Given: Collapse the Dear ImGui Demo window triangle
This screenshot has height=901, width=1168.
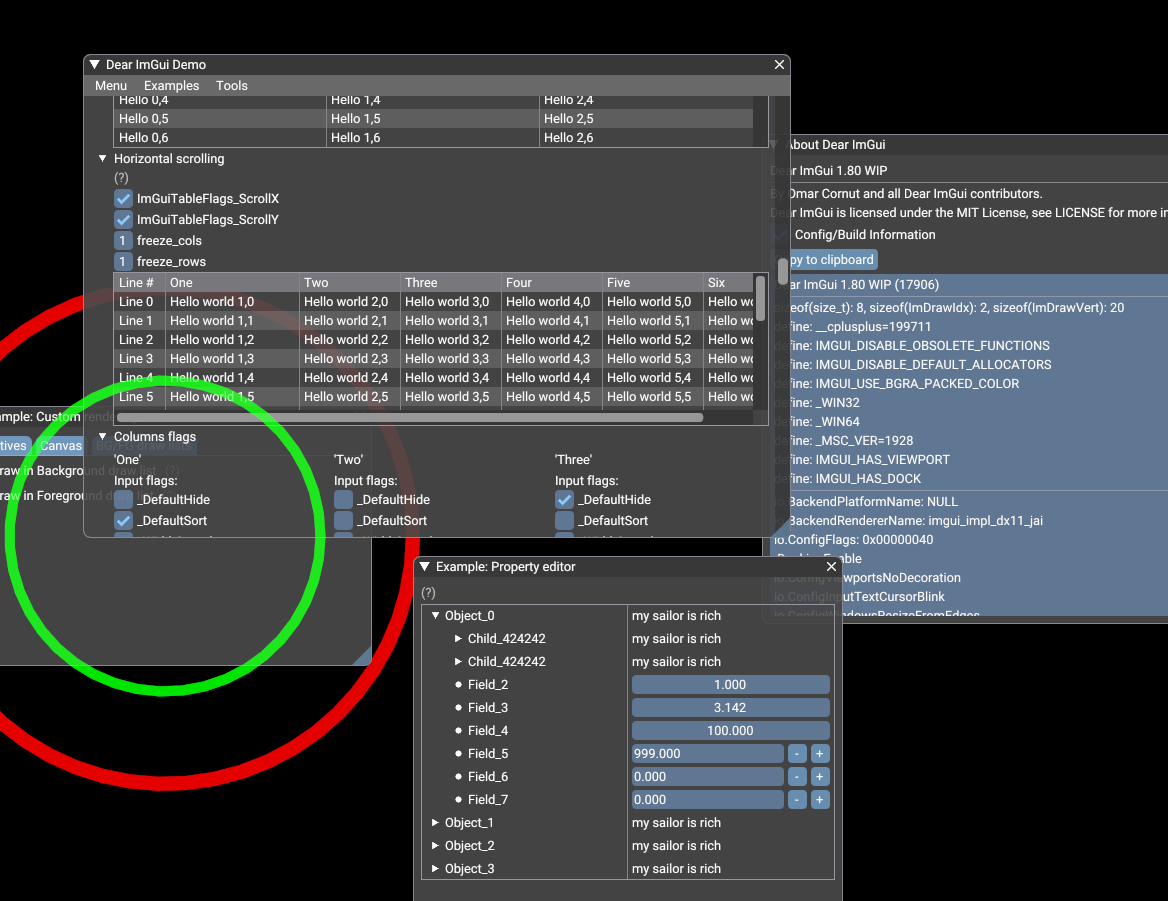Looking at the screenshot, I should coord(95,65).
